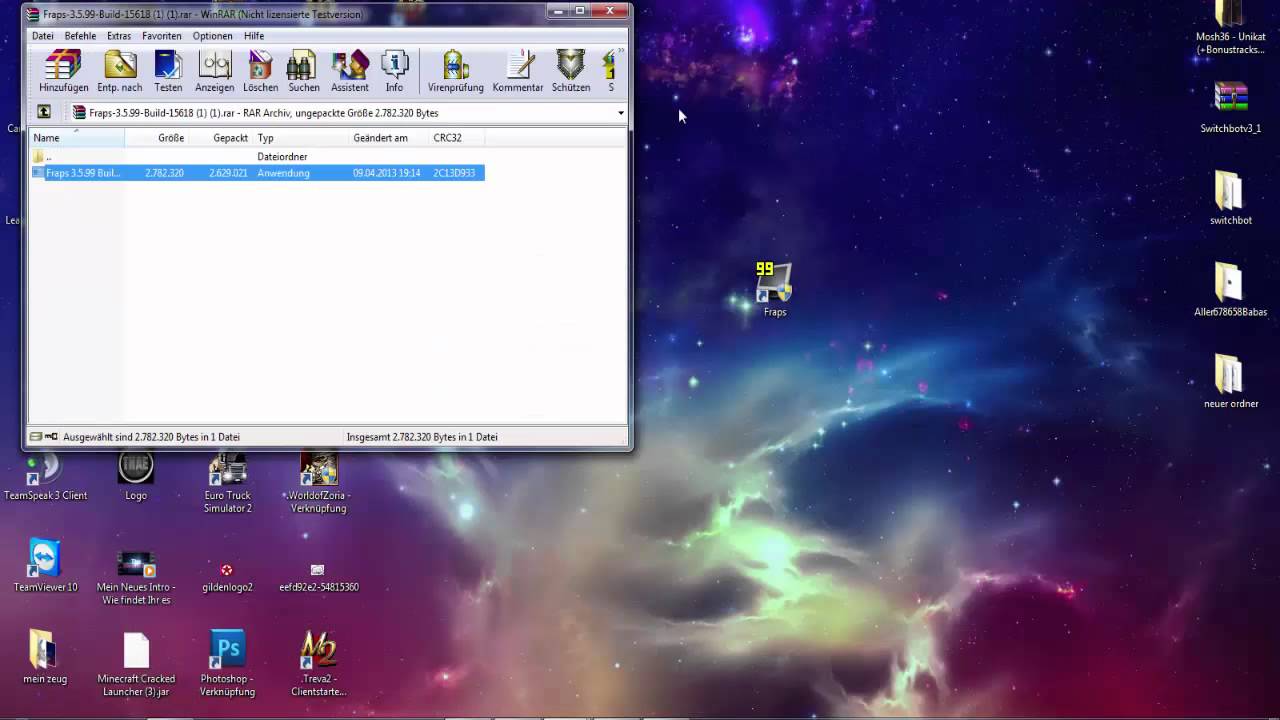Click the Insgesamt 2.782.320 Bytes status text
Viewport: 1280px width, 720px height.
[x=421, y=437]
